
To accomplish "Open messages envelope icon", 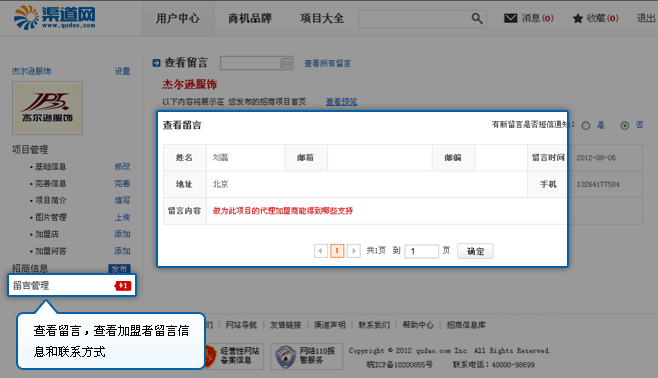I will click(510, 18).
